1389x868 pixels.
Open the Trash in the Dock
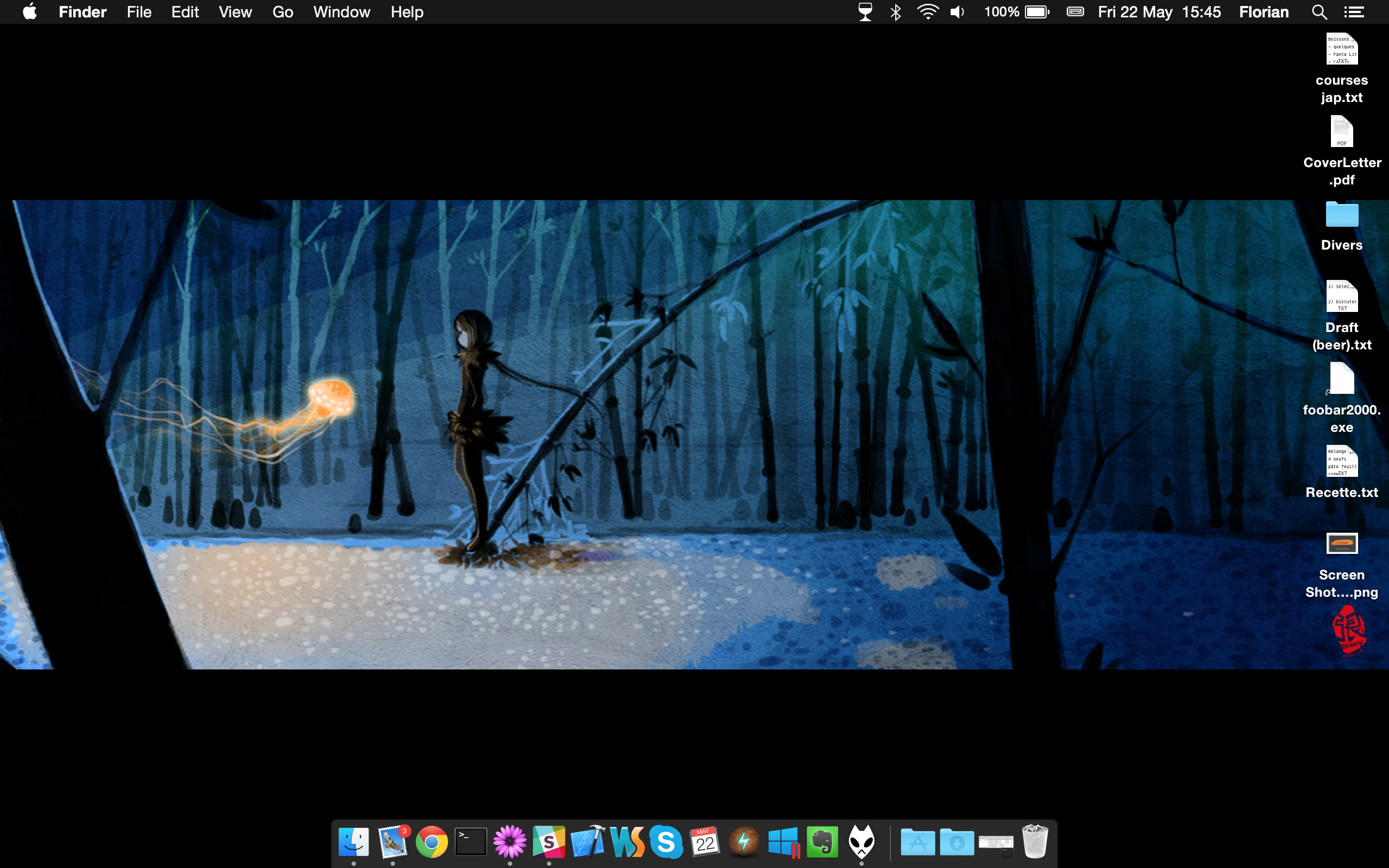tap(1035, 842)
